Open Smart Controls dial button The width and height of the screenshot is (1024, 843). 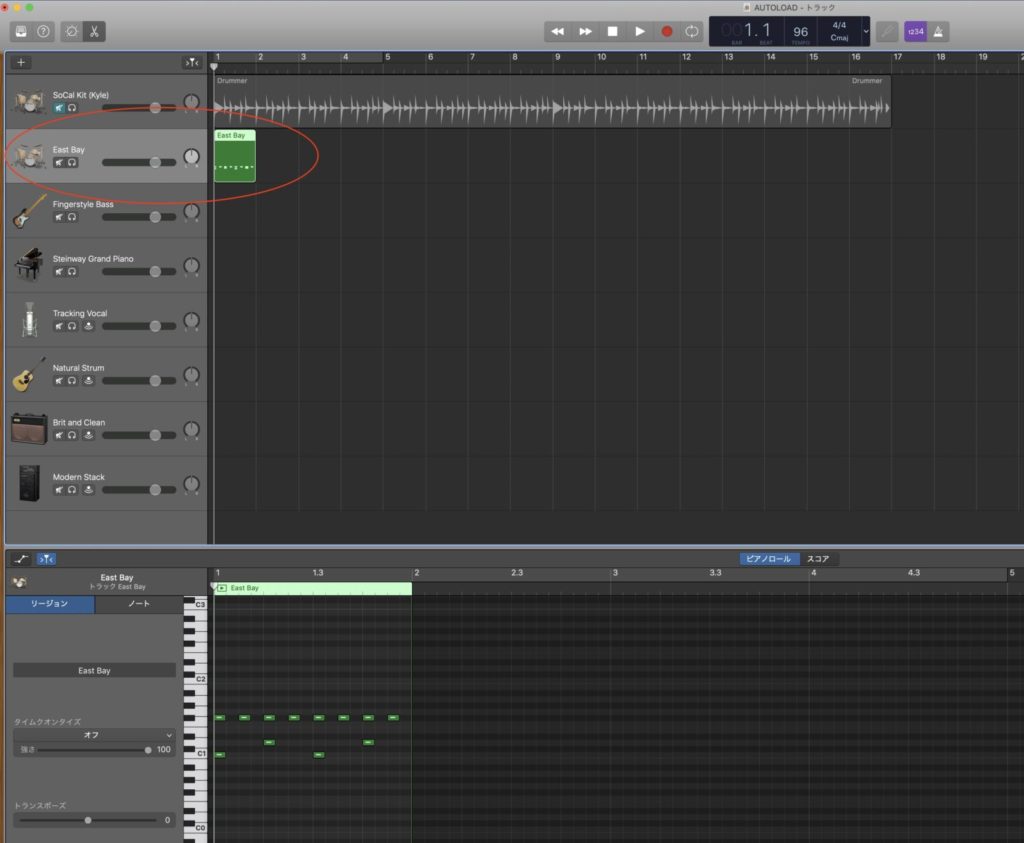tap(73, 32)
